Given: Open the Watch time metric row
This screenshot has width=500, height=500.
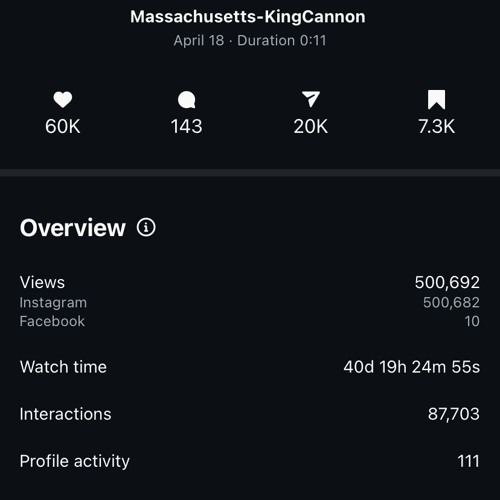Looking at the screenshot, I should (x=250, y=367).
